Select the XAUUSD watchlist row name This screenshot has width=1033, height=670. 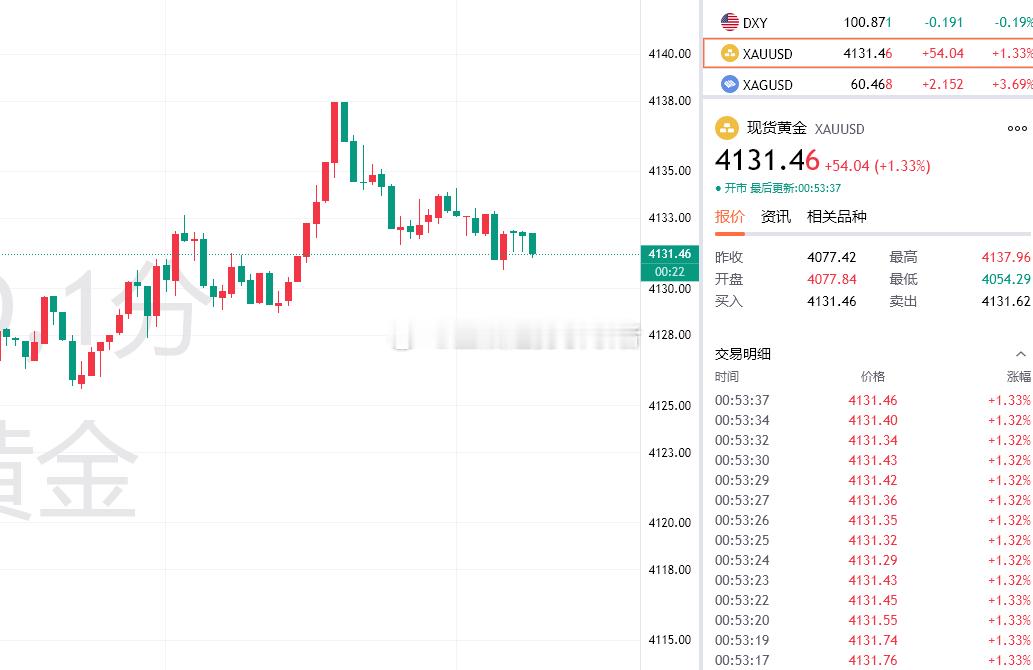pos(768,54)
